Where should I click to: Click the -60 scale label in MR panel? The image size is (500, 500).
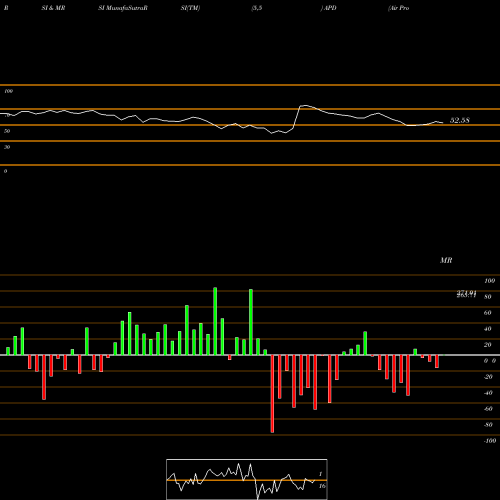[488, 409]
